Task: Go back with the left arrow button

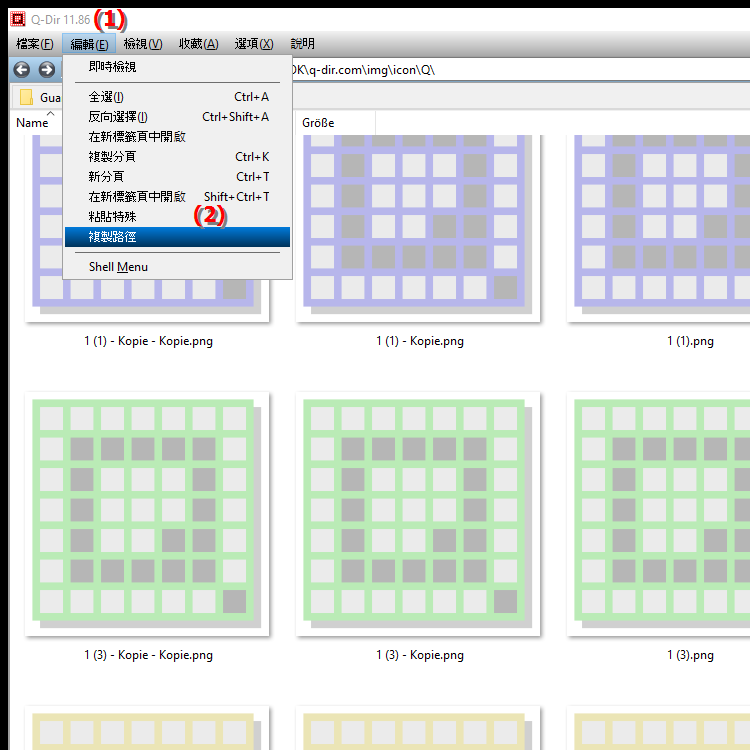Action: tap(22, 70)
